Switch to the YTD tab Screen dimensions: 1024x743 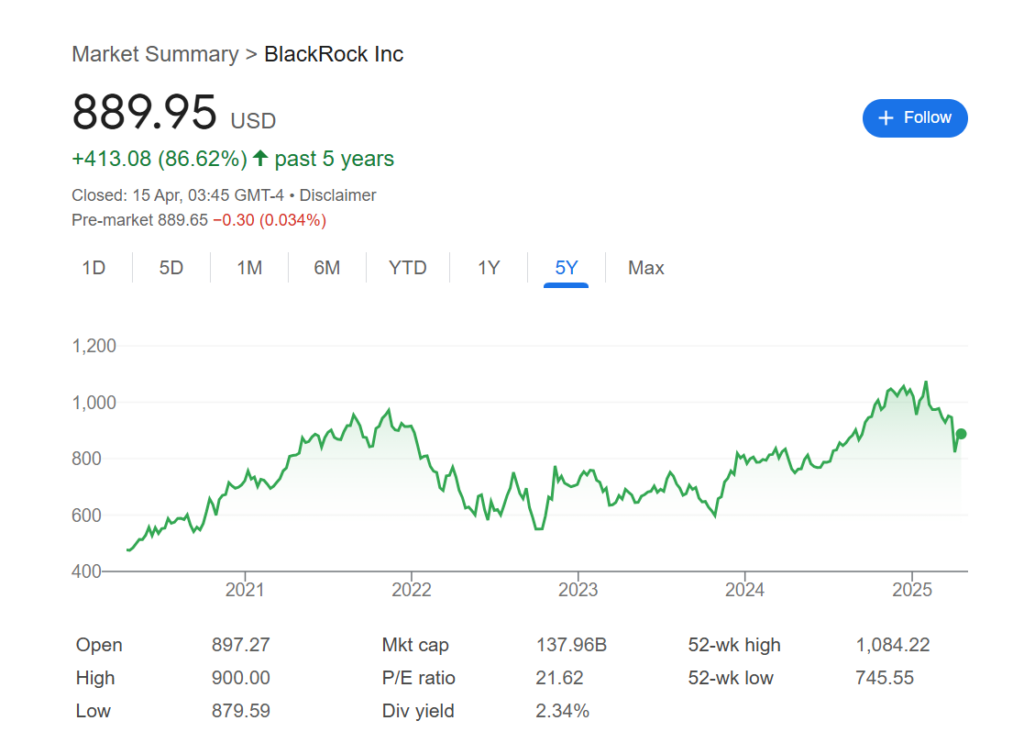click(407, 268)
